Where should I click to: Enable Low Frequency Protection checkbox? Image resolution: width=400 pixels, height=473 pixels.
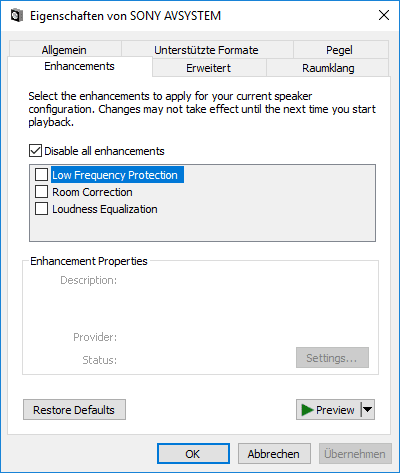[x=41, y=174]
